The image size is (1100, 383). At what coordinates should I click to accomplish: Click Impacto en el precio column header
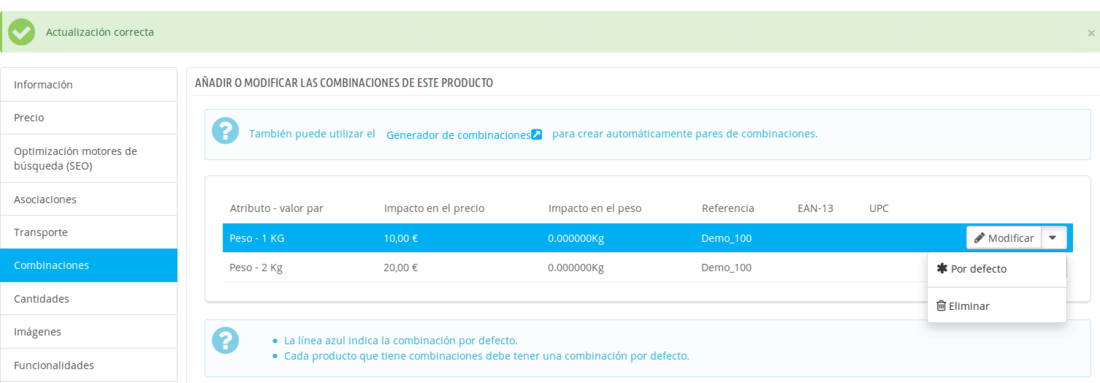point(434,208)
